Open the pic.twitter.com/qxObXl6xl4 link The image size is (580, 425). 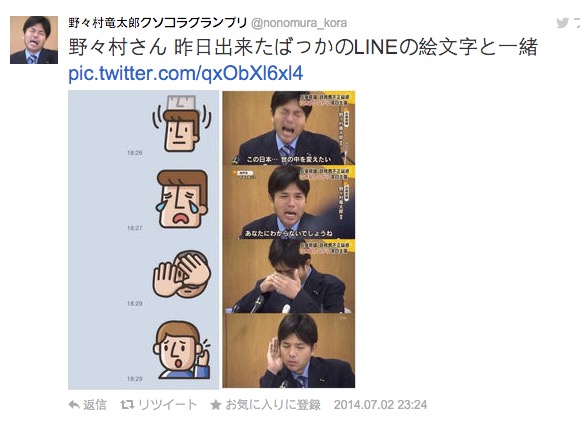point(186,73)
